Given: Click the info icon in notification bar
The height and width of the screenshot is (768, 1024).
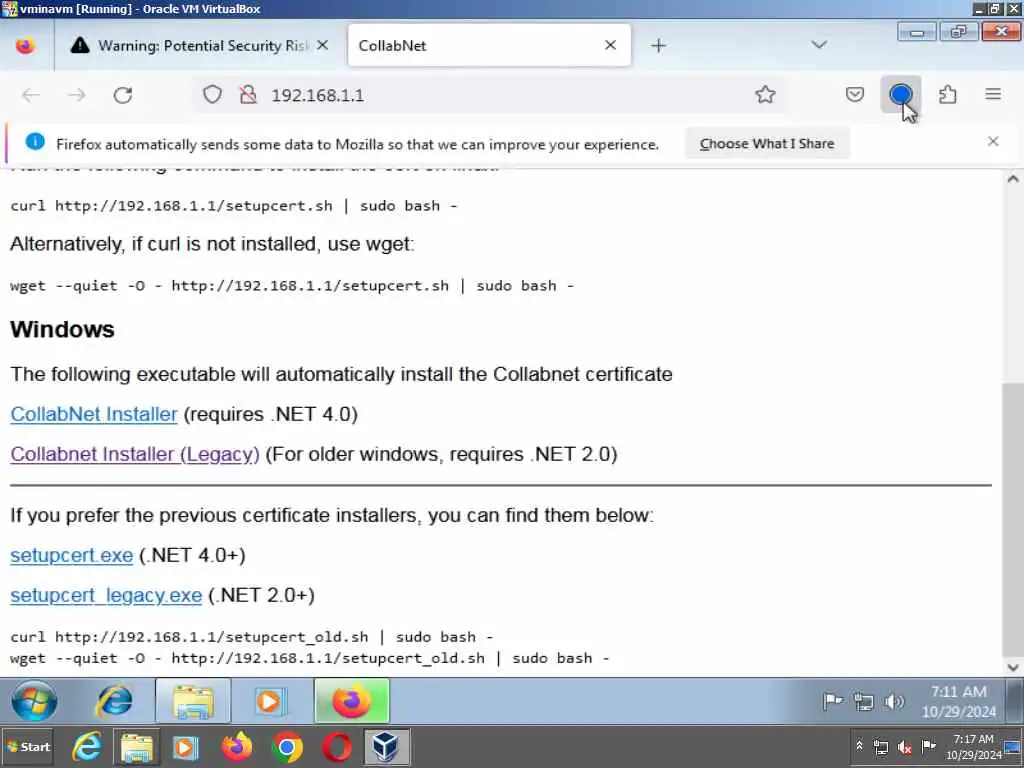Looking at the screenshot, I should point(35,142).
